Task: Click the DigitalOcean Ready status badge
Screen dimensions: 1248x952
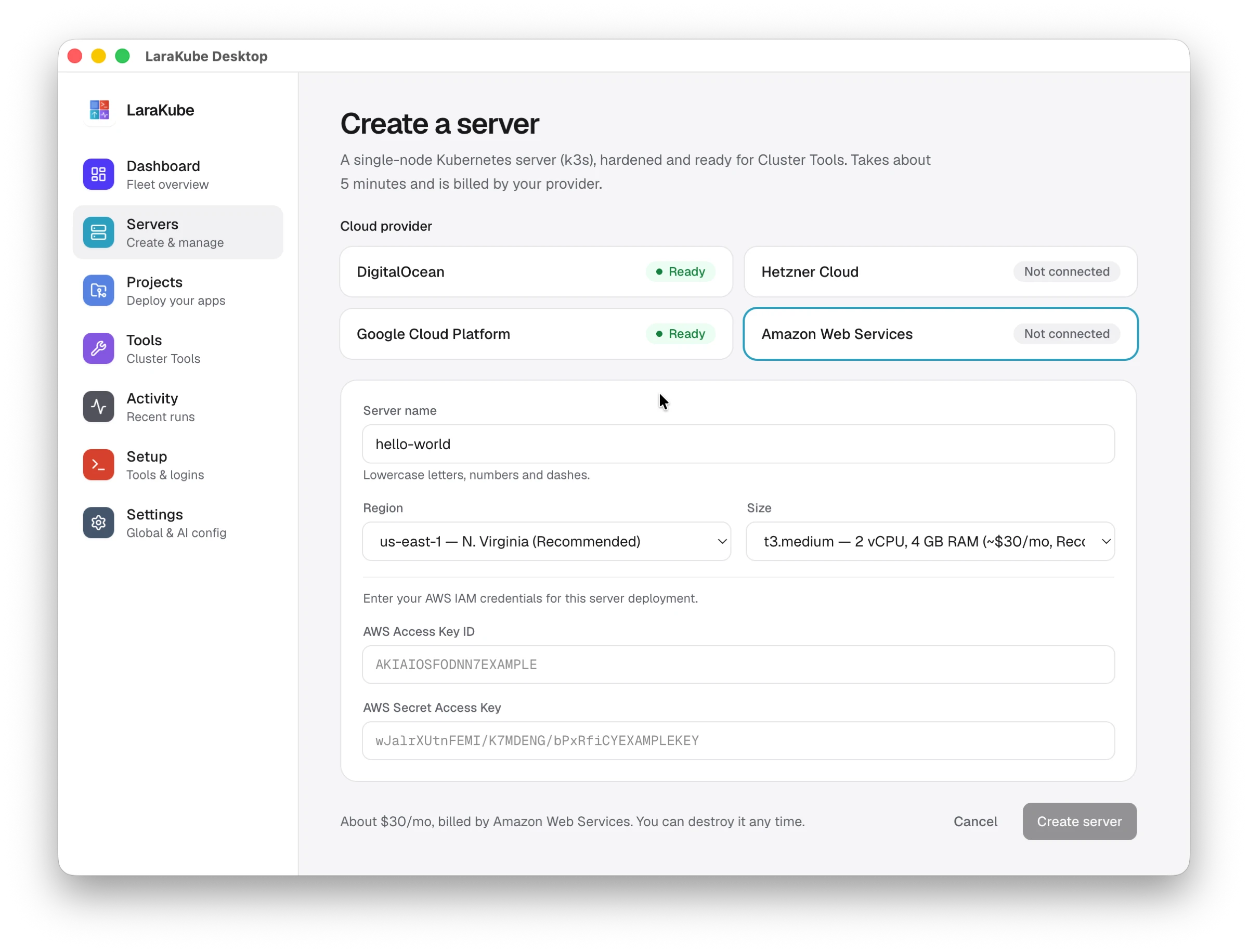Action: [x=680, y=272]
